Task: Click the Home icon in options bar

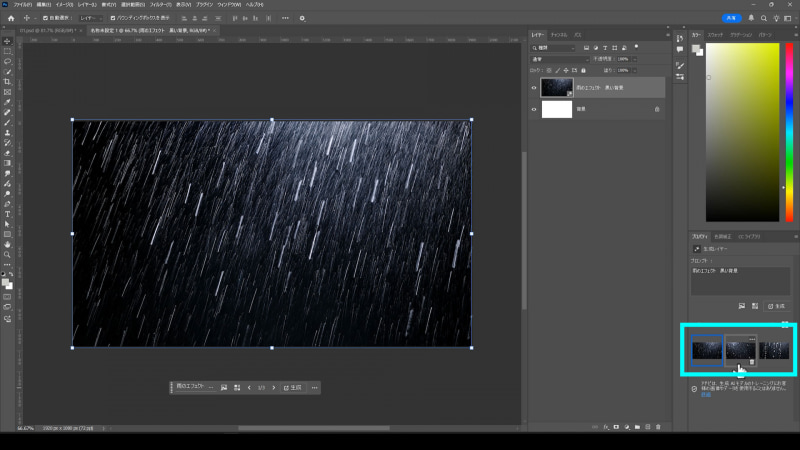Action: pyautogui.click(x=11, y=18)
